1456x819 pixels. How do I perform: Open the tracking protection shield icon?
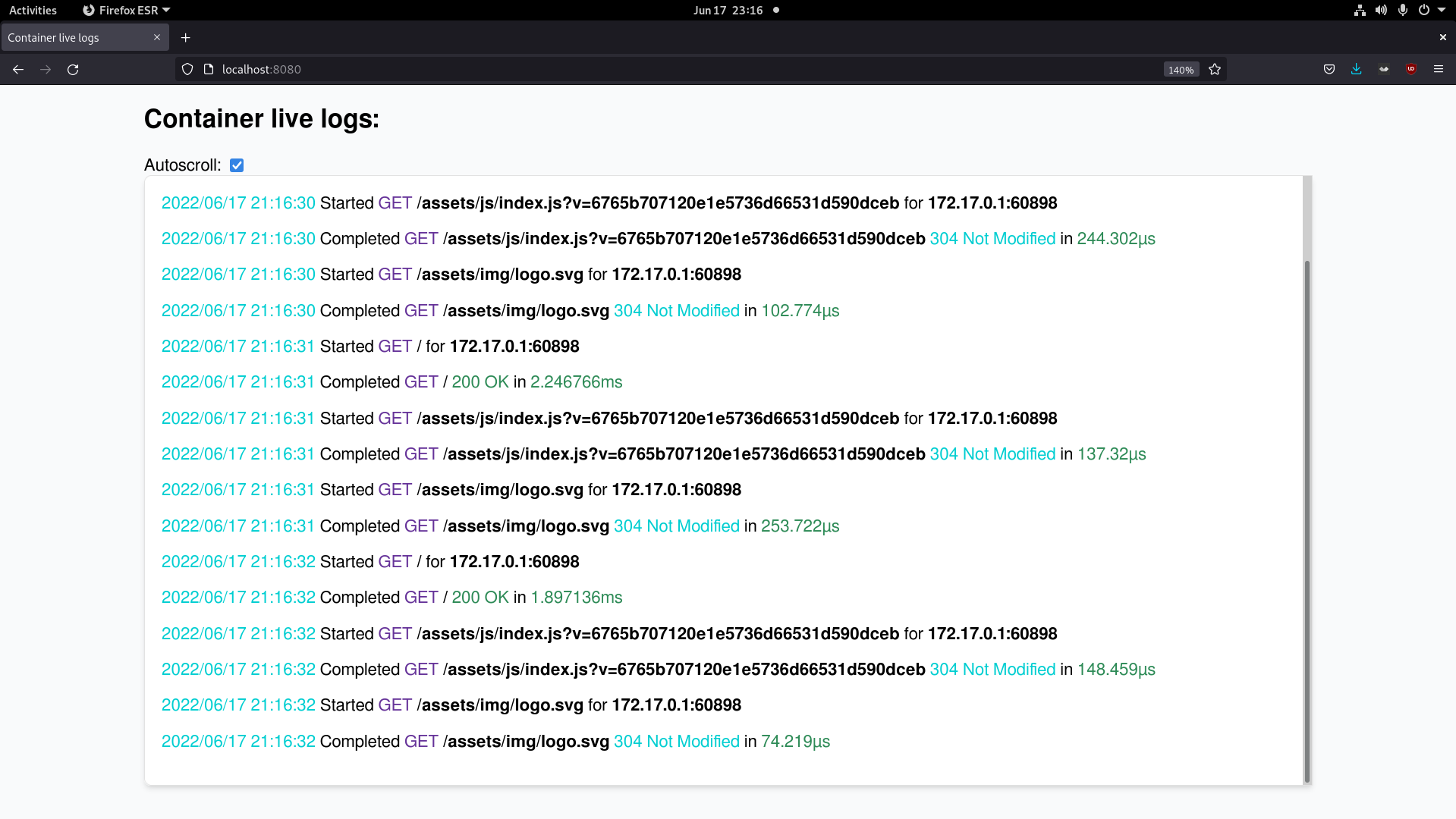[x=187, y=69]
